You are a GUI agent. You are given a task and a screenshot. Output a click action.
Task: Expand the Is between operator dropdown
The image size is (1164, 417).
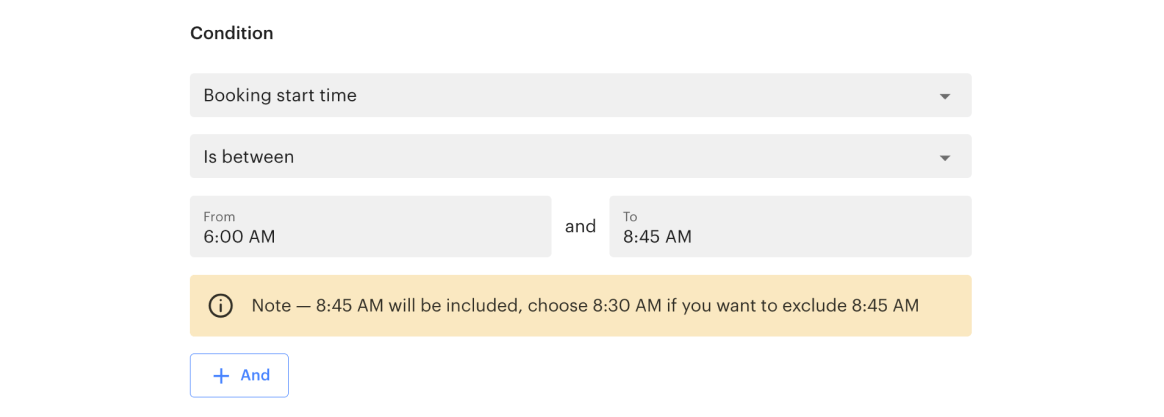580,157
